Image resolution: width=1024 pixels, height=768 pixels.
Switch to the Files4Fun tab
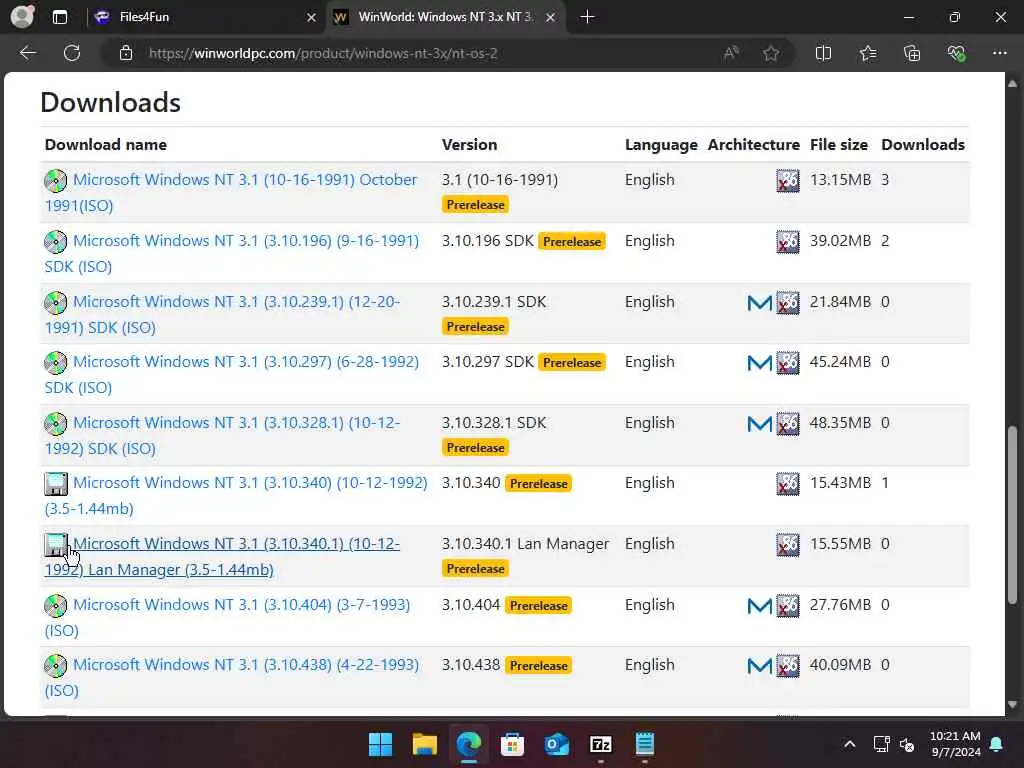coord(204,17)
